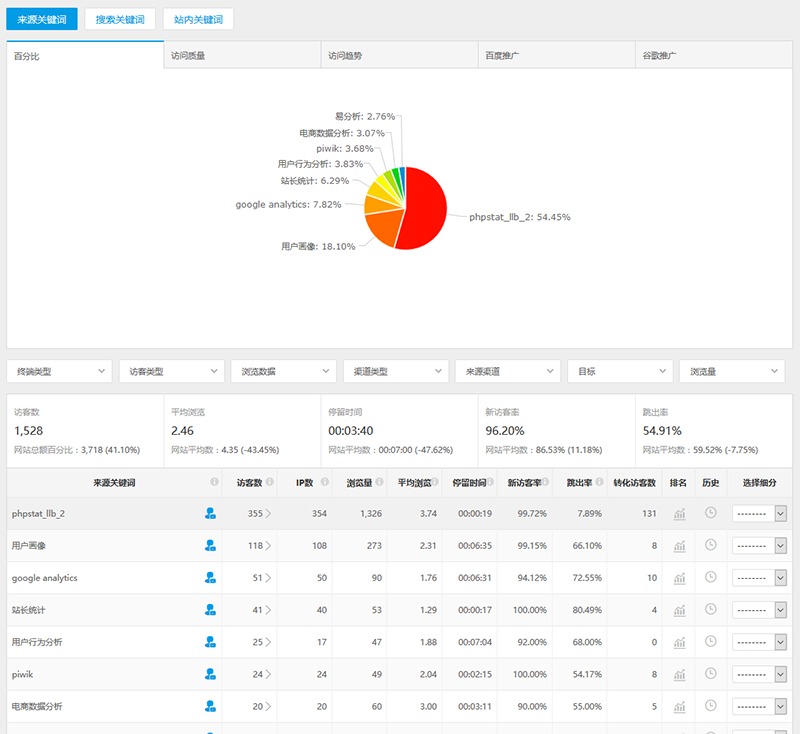Switch to 搜索关键词 tab
Screen dimensions: 800x734
point(120,19)
